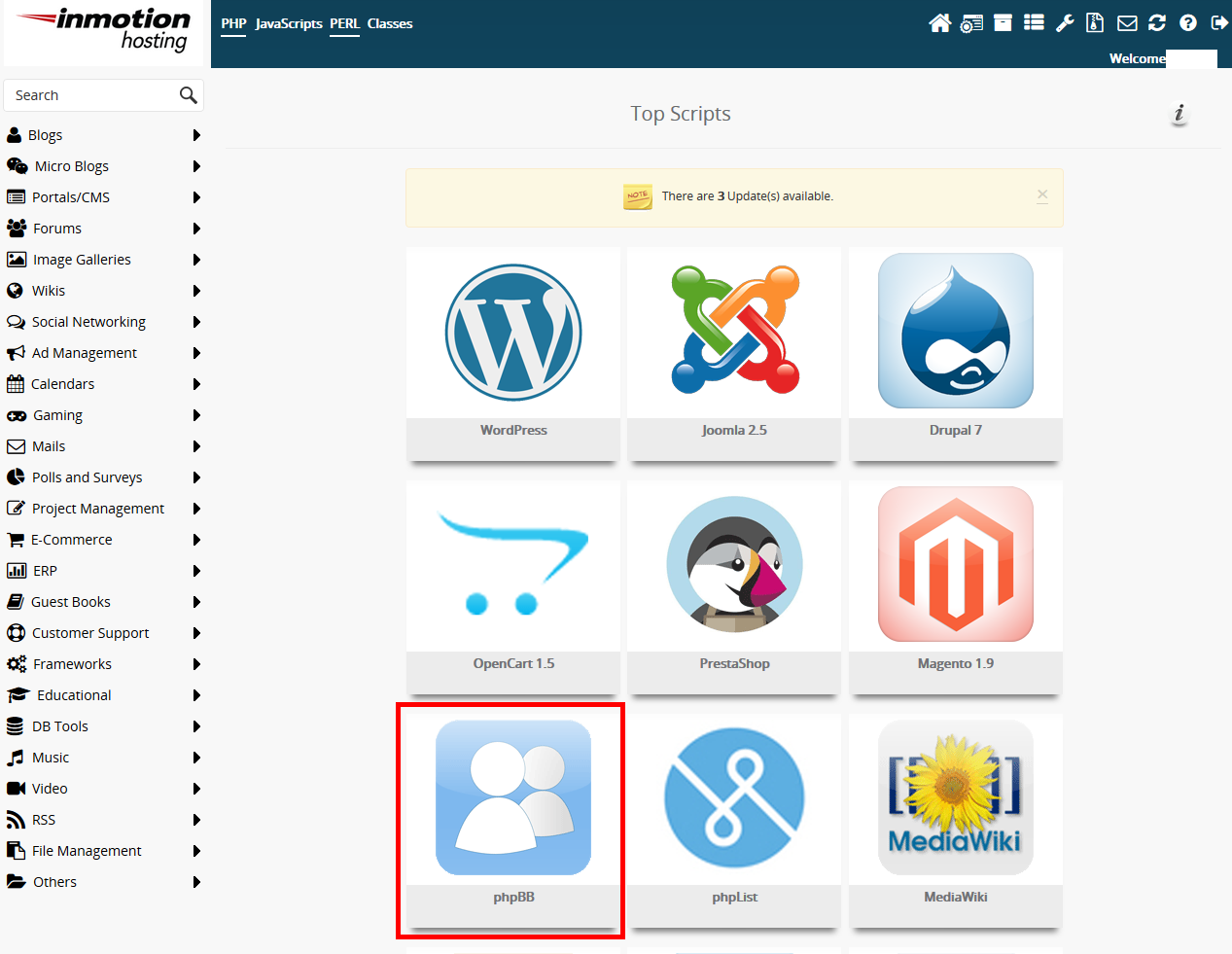Click the home icon in top bar

pyautogui.click(x=939, y=23)
